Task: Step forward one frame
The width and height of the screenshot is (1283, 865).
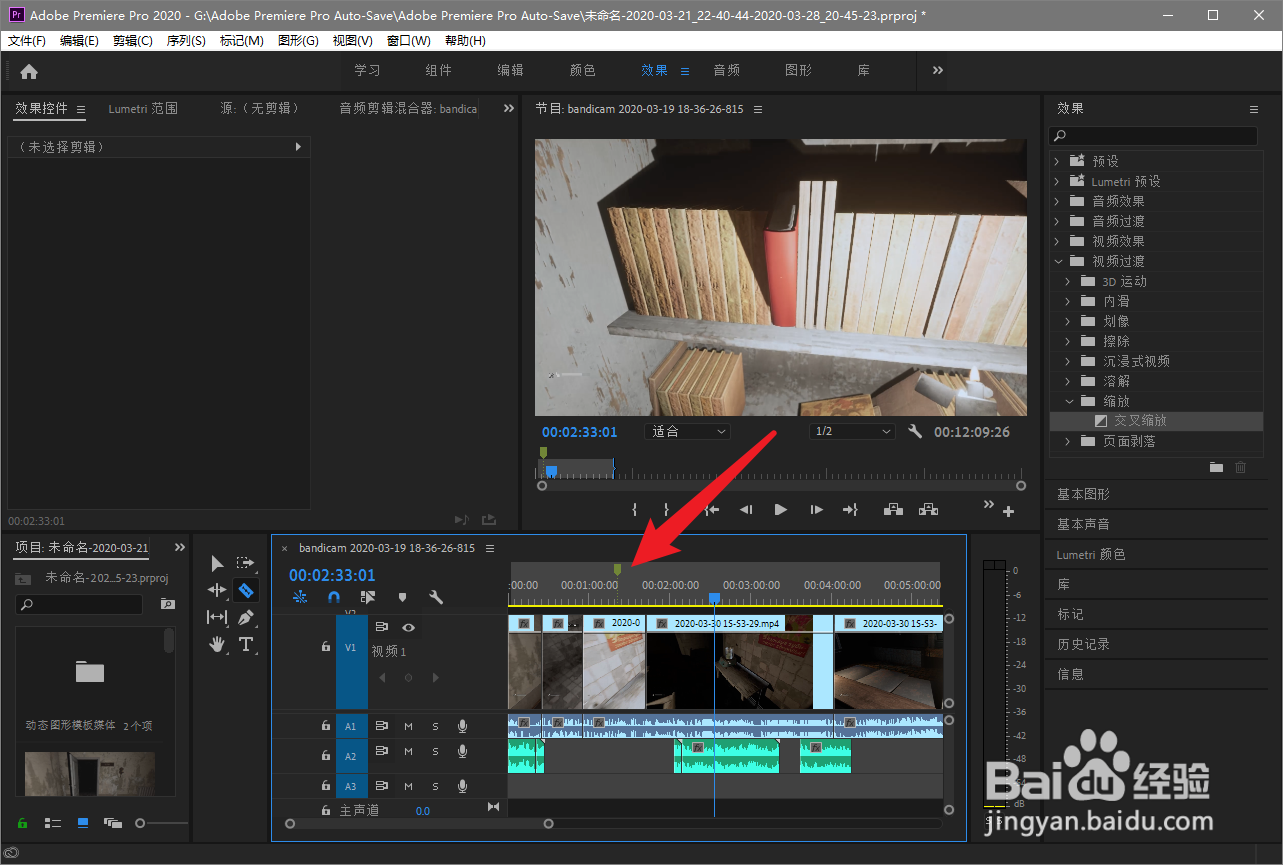Action: pos(816,510)
